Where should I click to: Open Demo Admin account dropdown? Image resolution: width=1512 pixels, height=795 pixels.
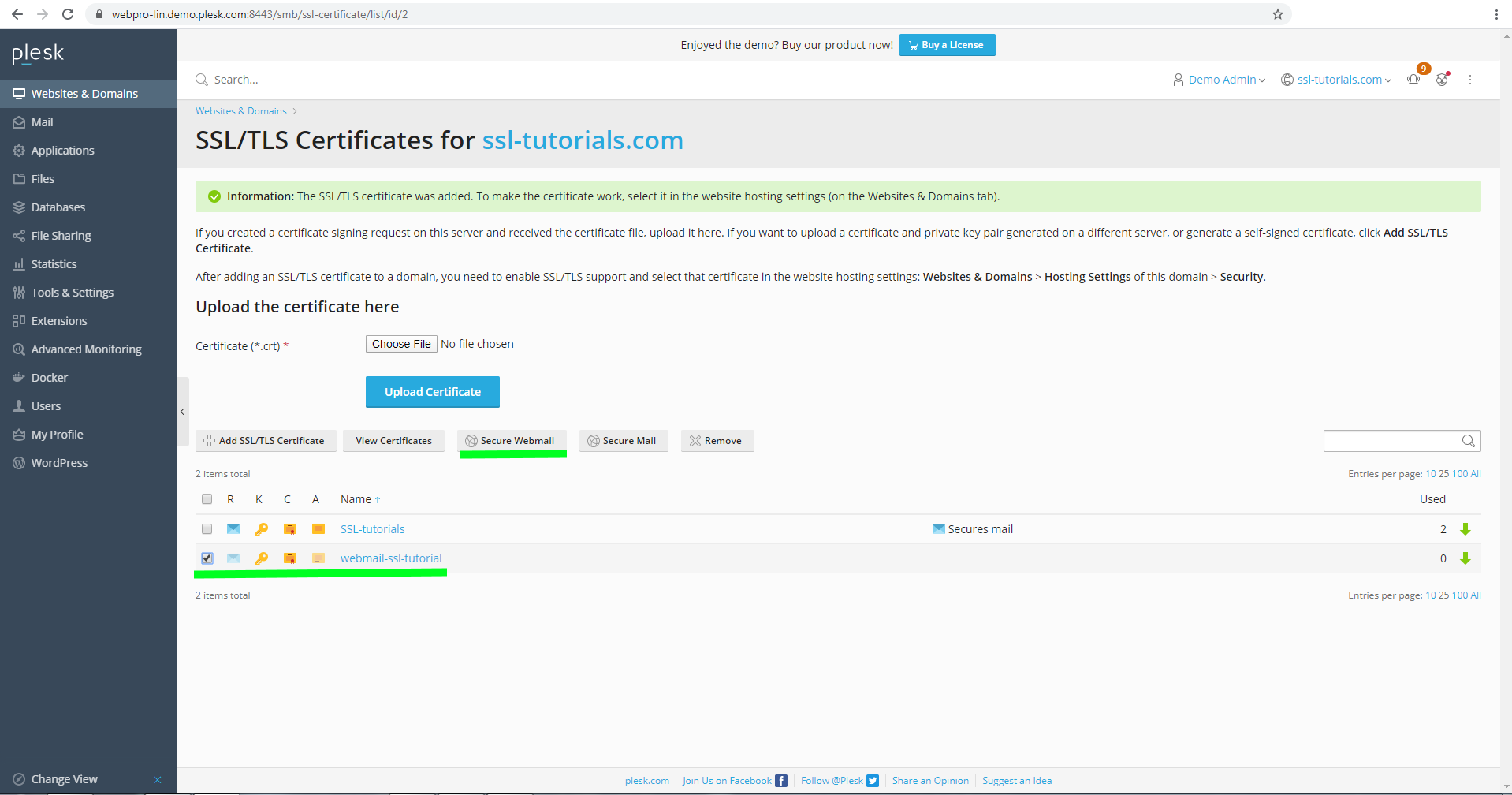(x=1219, y=80)
